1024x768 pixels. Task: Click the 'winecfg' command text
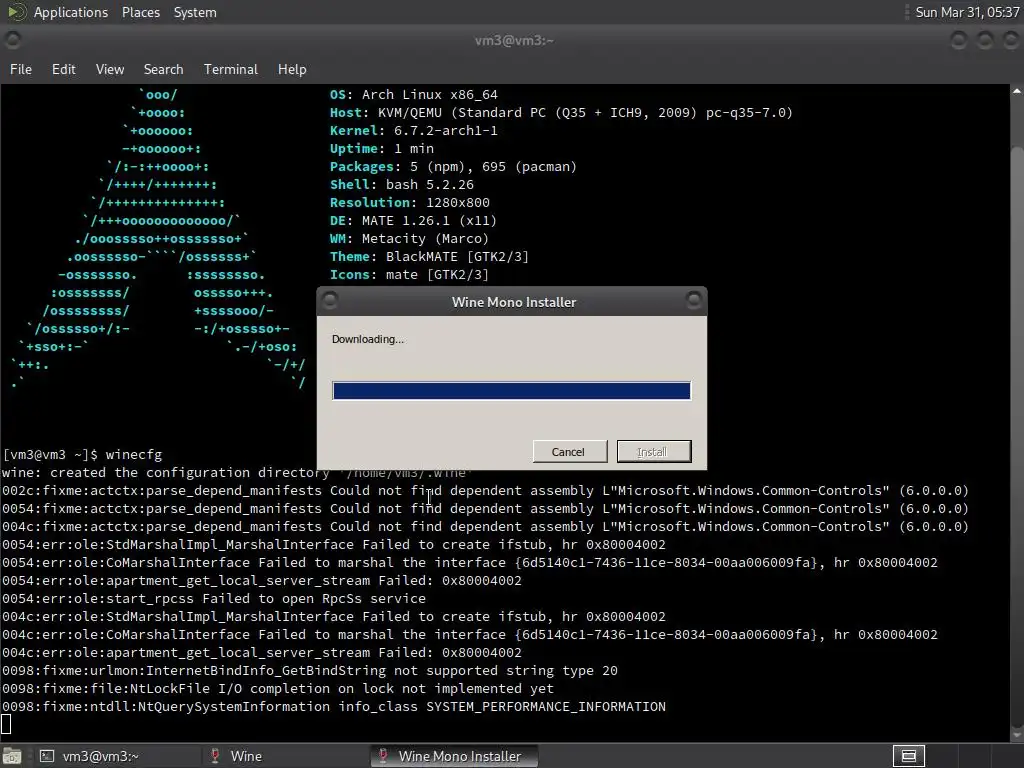click(x=134, y=455)
